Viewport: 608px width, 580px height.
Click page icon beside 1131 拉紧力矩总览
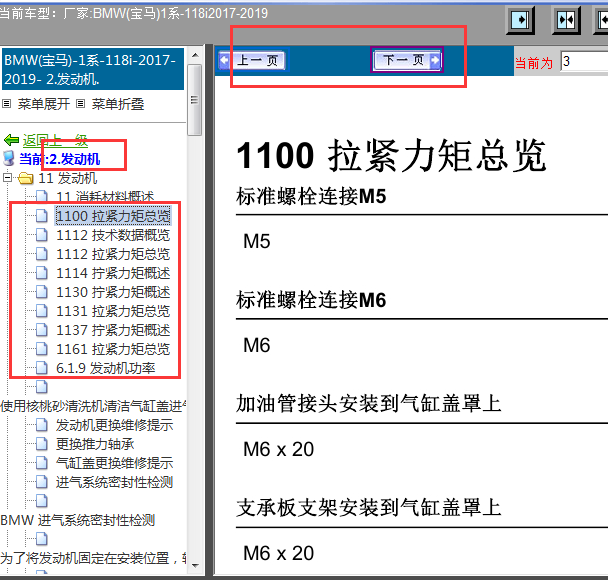[42, 311]
